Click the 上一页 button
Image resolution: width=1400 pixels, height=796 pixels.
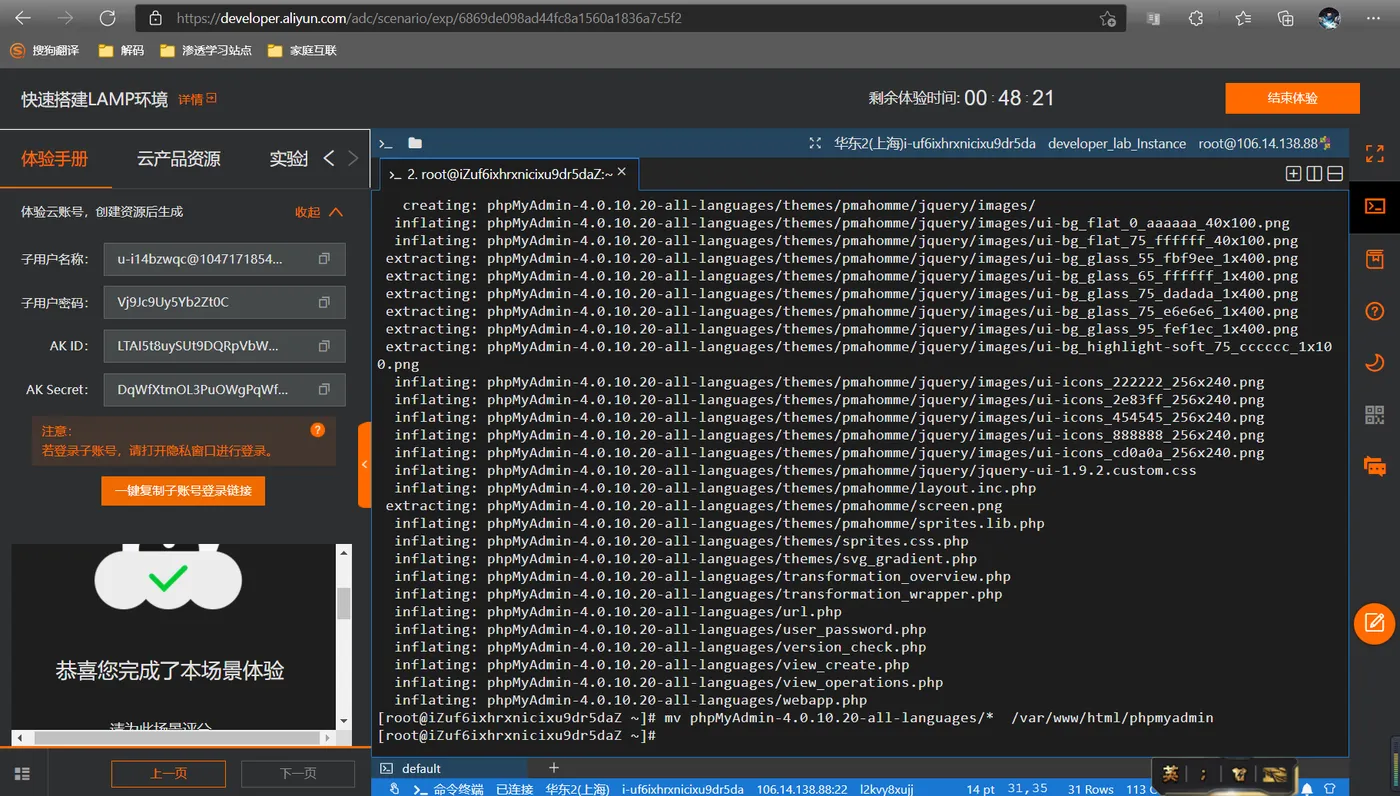pos(168,773)
